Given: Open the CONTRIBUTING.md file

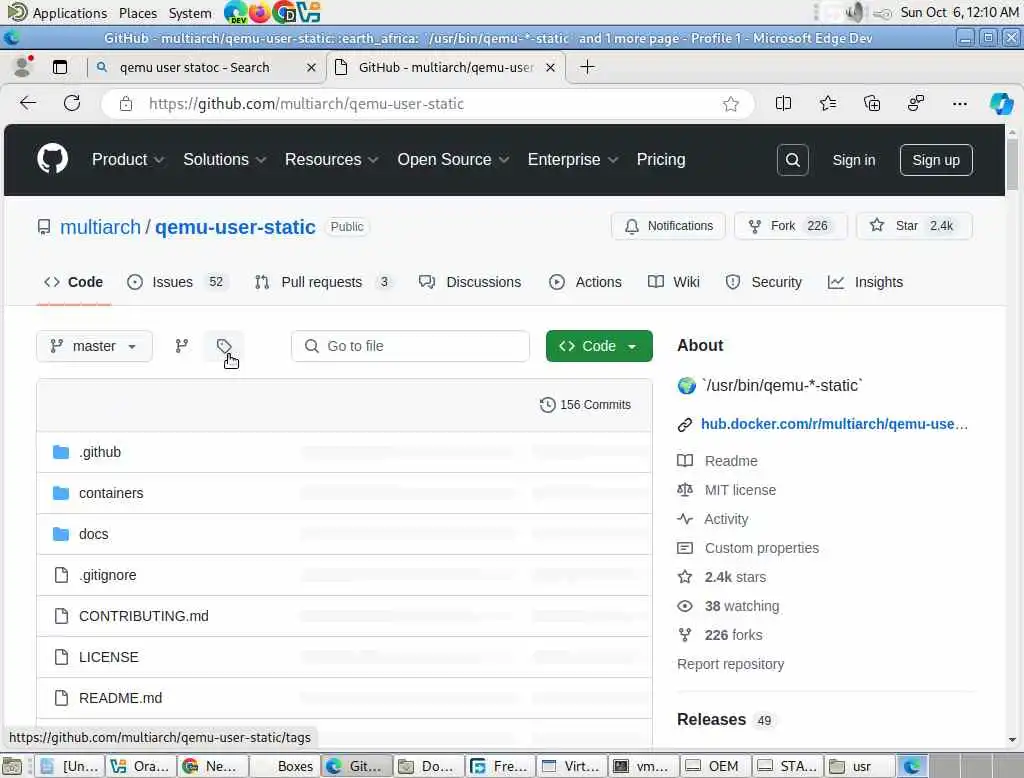Looking at the screenshot, I should [144, 616].
